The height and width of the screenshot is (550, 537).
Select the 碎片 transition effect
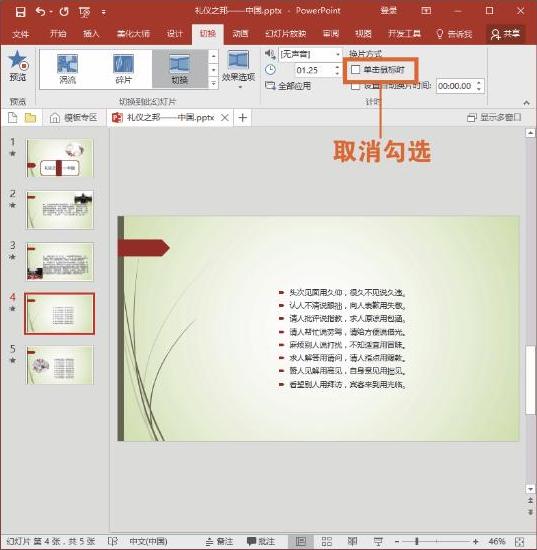(123, 69)
